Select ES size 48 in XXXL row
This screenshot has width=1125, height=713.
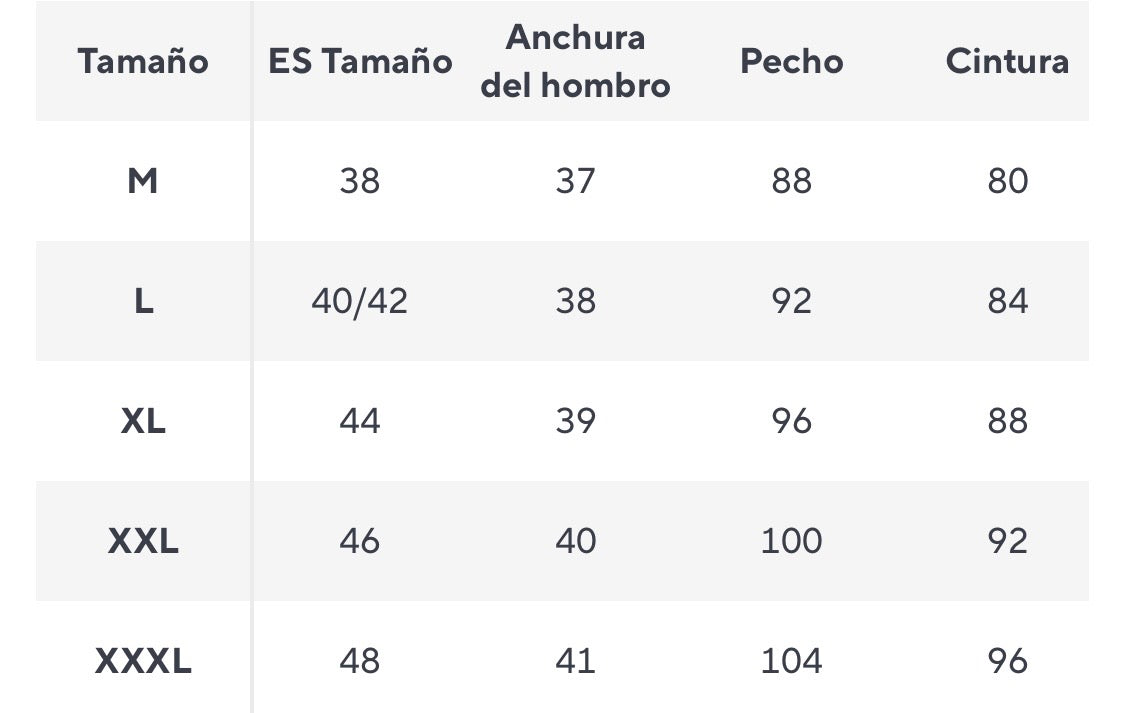click(359, 661)
